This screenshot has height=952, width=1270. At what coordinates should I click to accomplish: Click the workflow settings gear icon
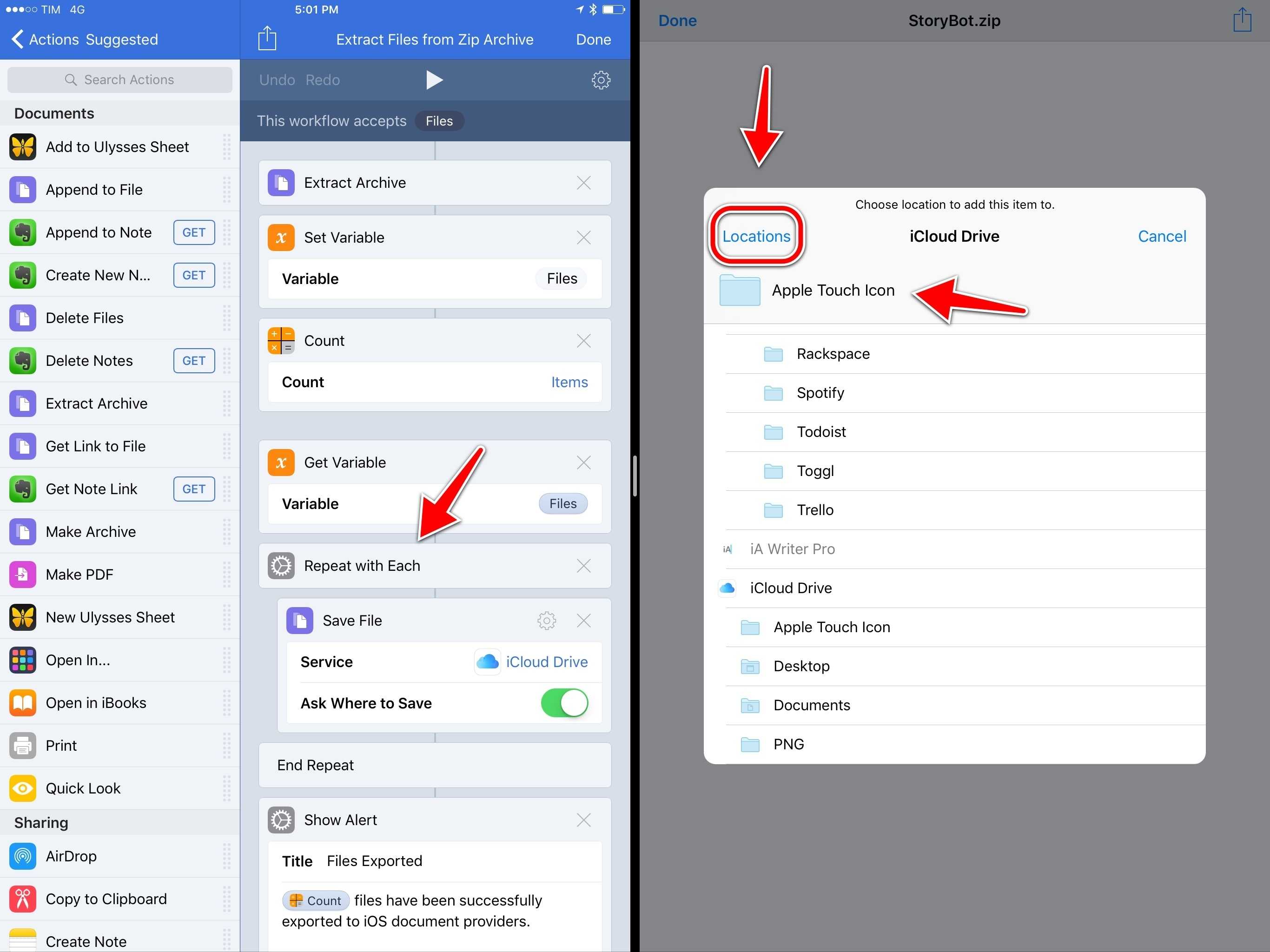(x=601, y=79)
